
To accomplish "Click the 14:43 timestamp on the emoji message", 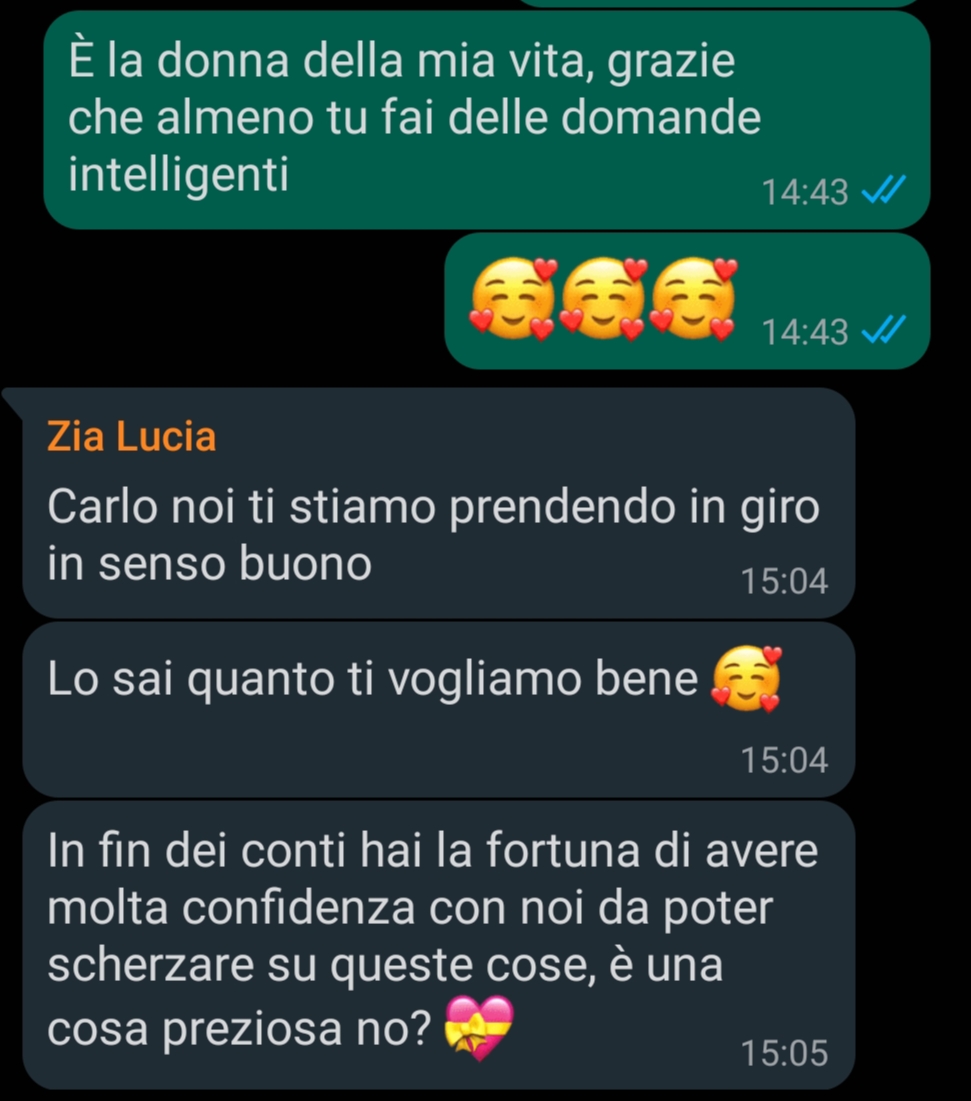I will tap(805, 332).
